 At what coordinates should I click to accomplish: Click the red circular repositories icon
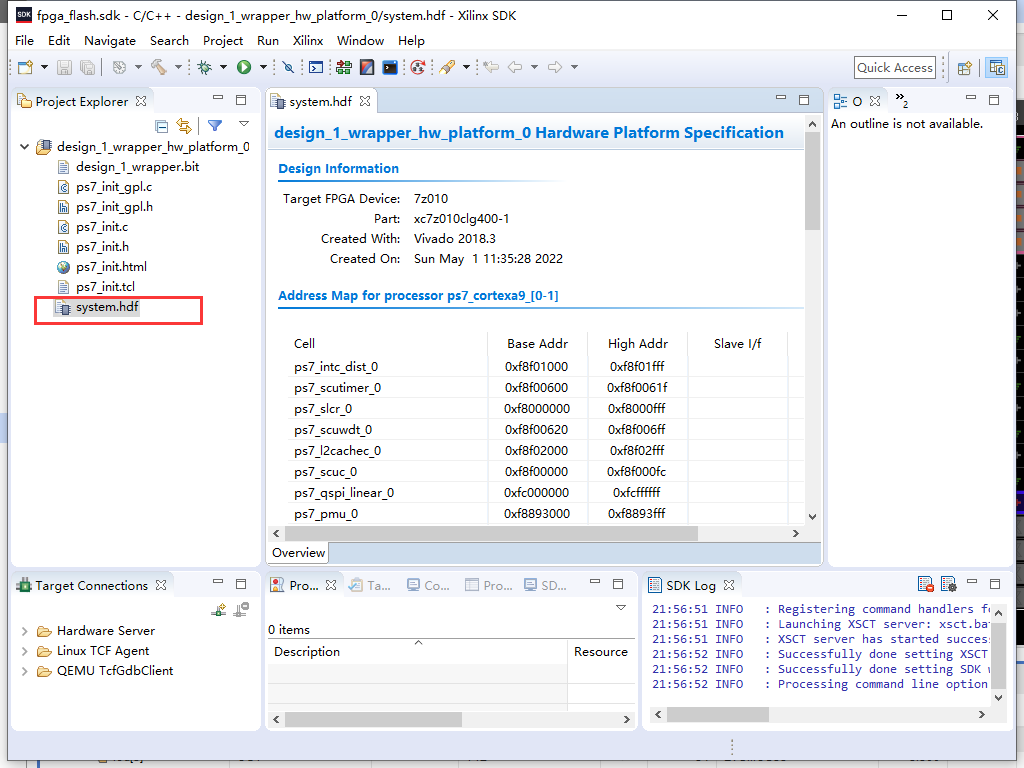(x=418, y=67)
